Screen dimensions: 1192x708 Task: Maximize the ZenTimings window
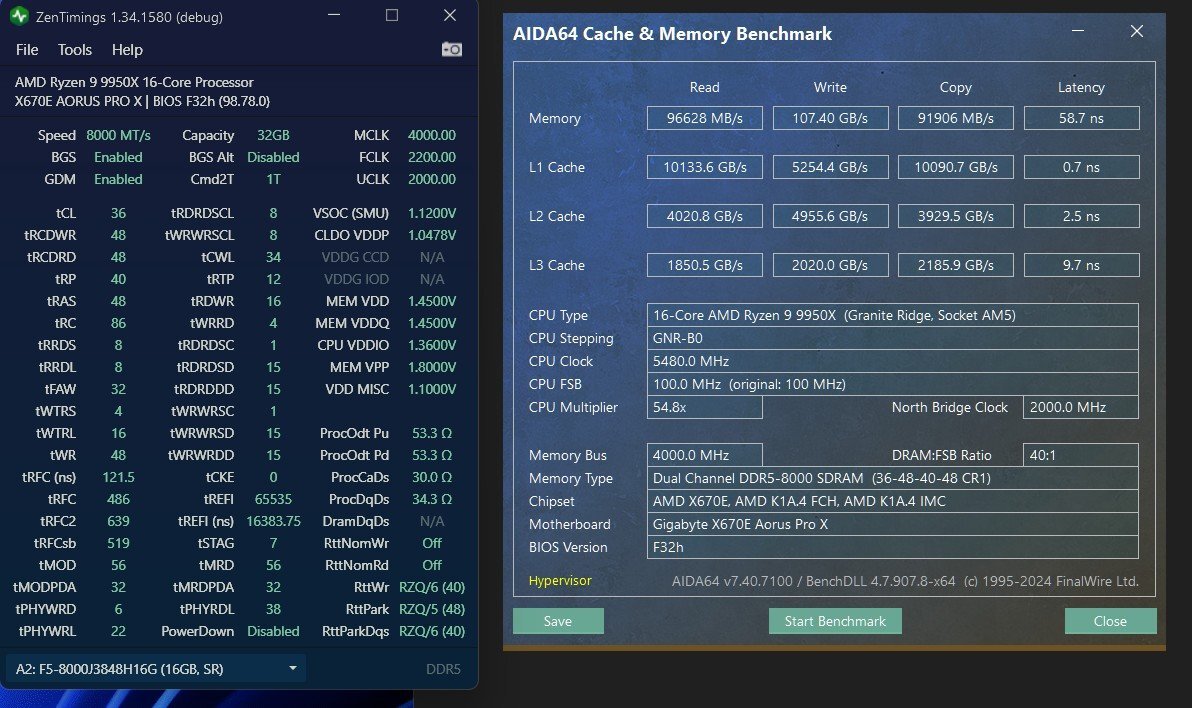[392, 15]
